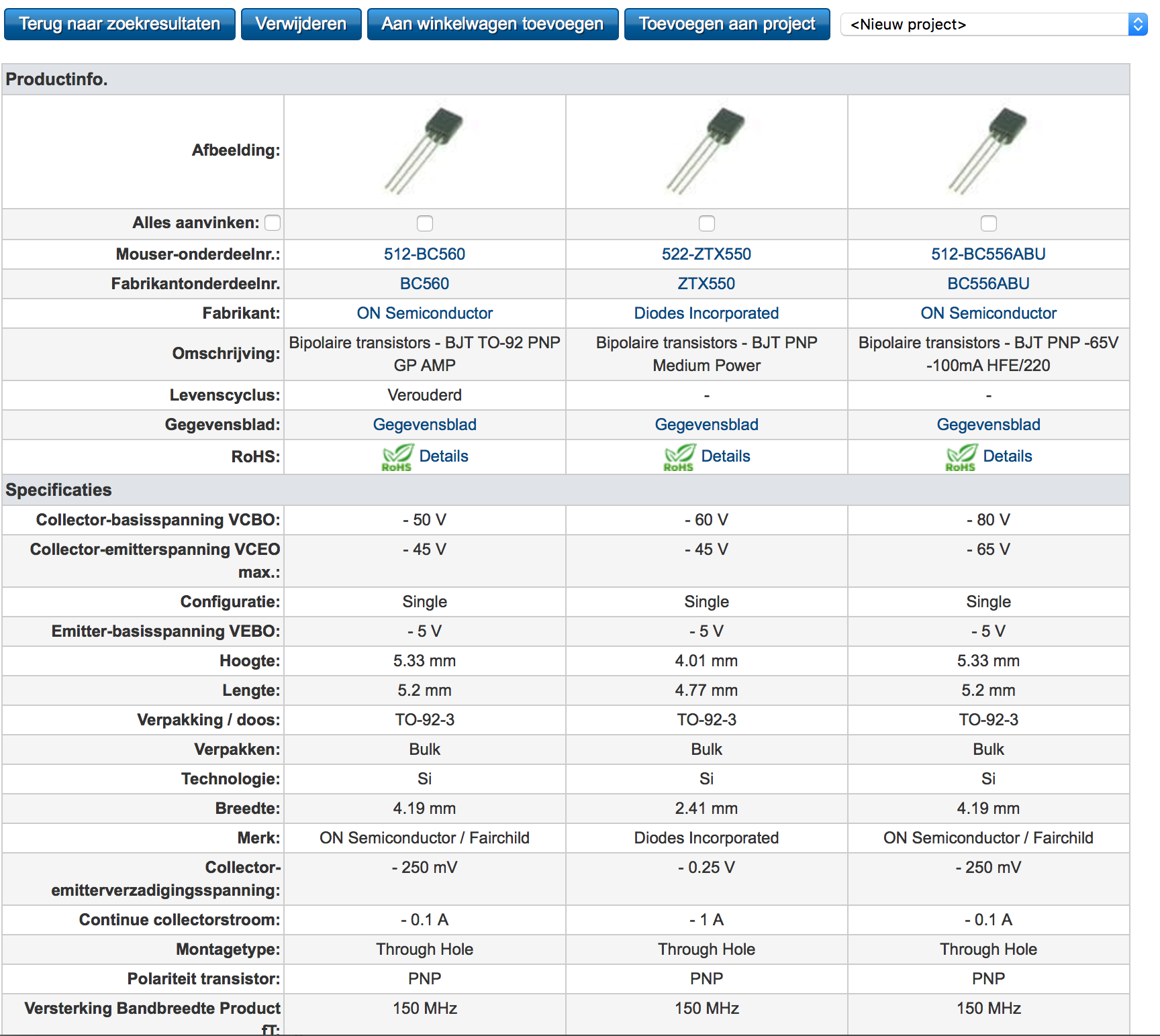Click the '4.77 mm' length value
1160x1036 pixels.
706,690
